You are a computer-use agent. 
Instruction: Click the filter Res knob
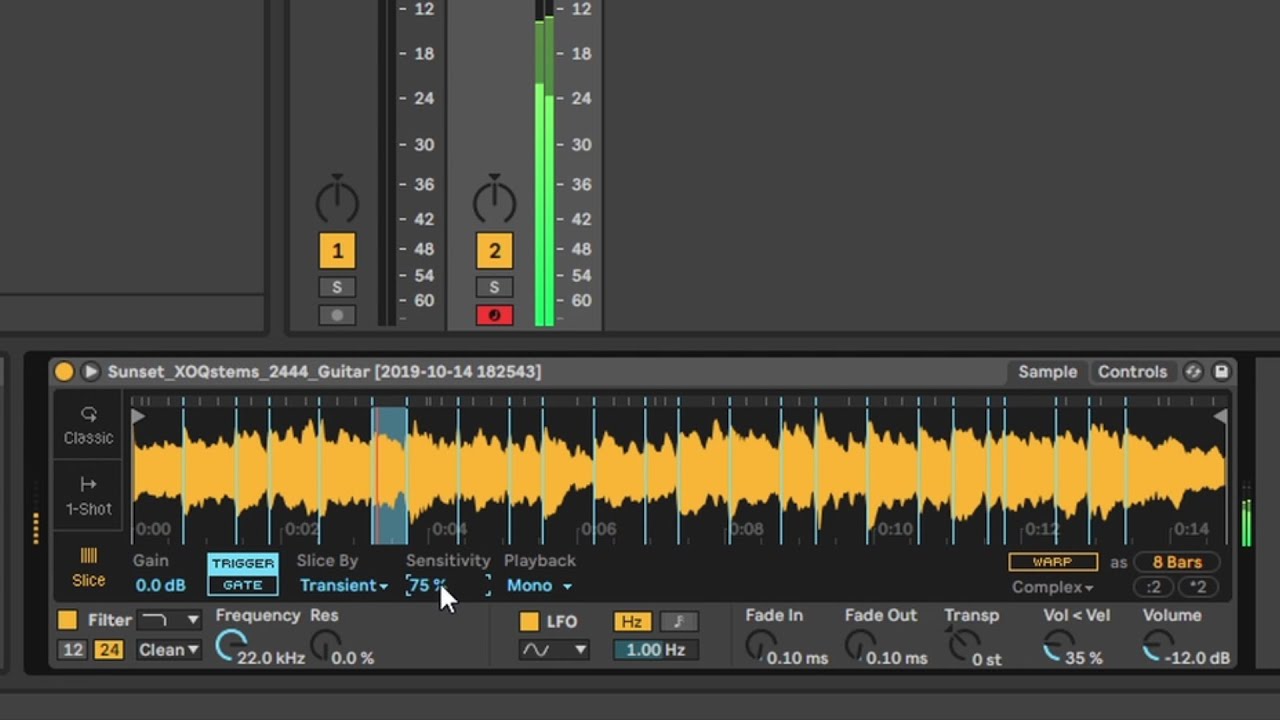(x=324, y=647)
